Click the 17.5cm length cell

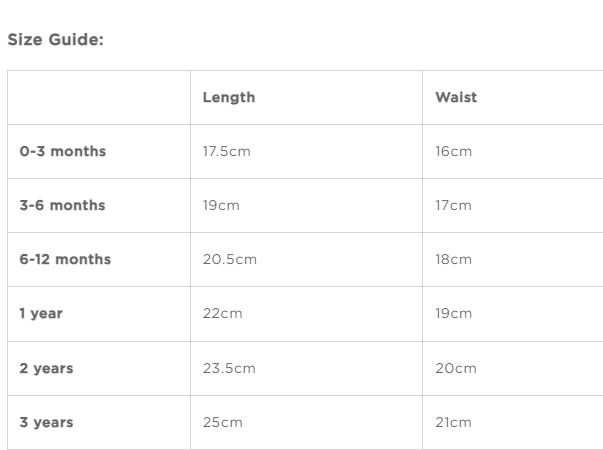[x=225, y=151]
